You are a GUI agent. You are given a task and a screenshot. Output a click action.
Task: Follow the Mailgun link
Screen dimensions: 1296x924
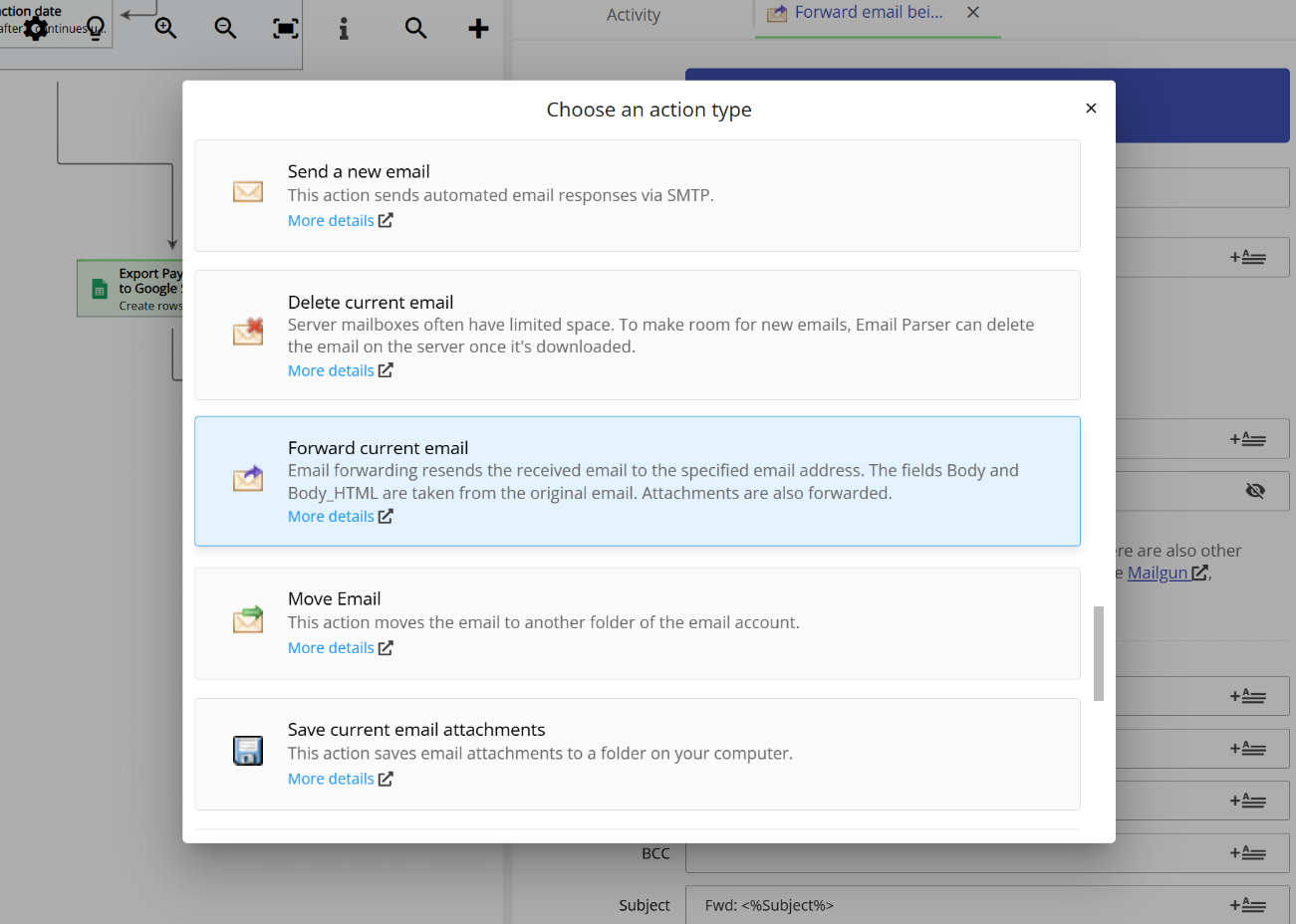coord(1160,573)
